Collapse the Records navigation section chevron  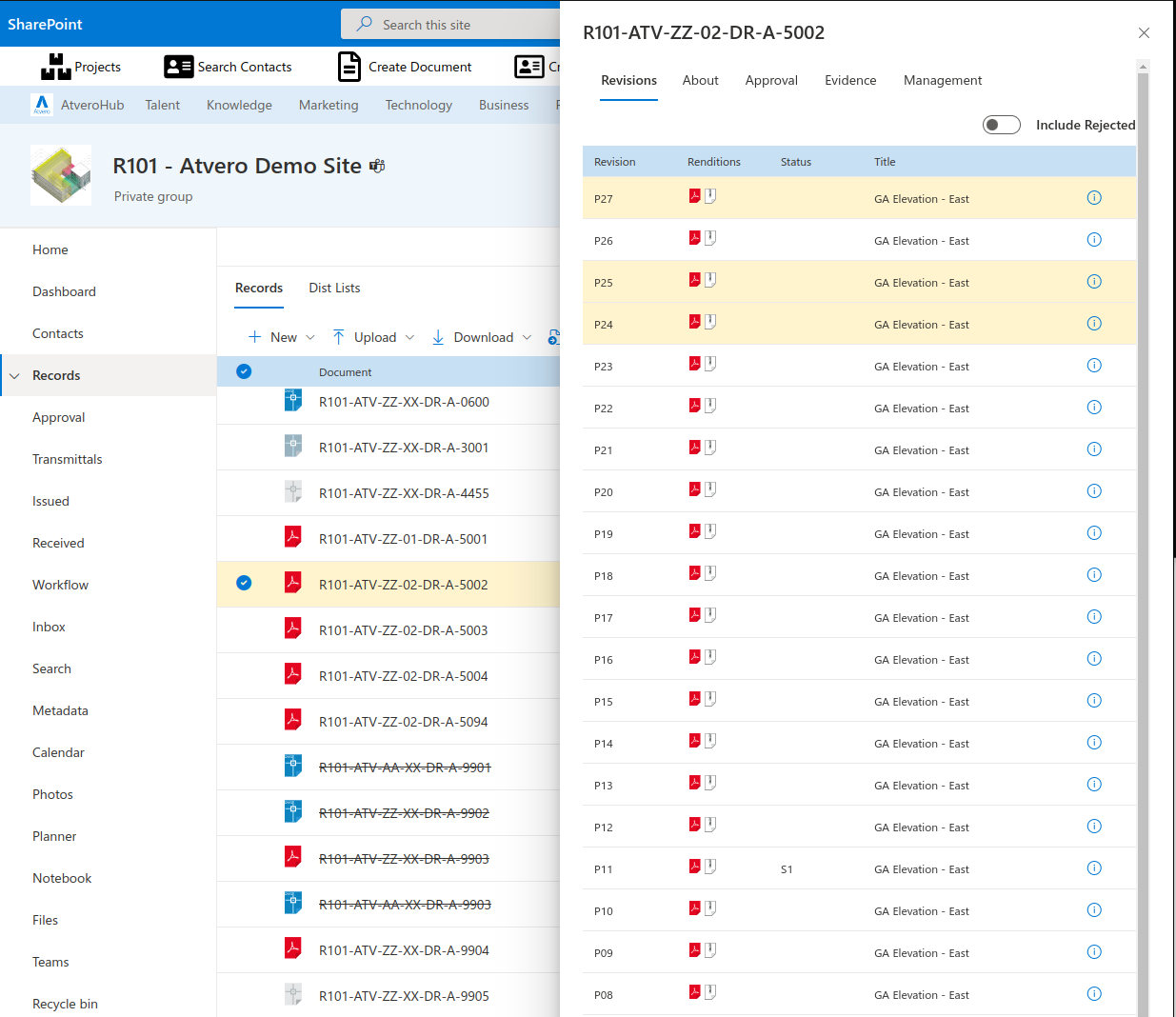click(x=15, y=376)
